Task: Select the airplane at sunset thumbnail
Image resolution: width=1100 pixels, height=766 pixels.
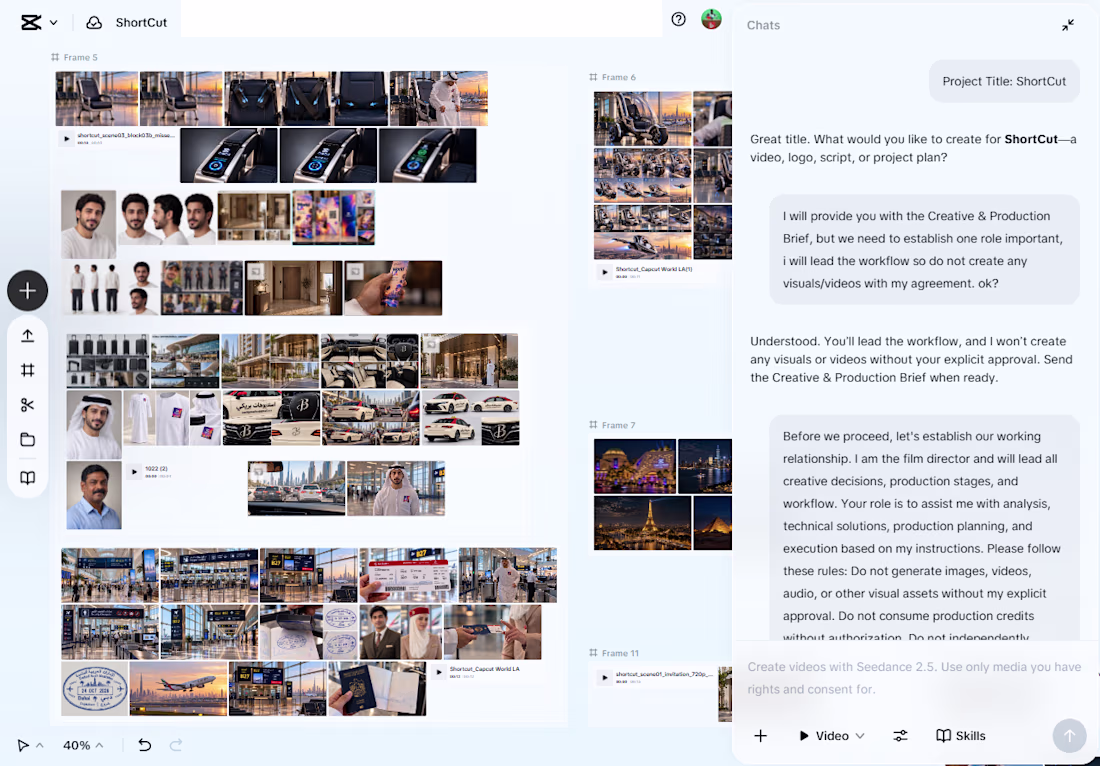Action: pos(179,689)
